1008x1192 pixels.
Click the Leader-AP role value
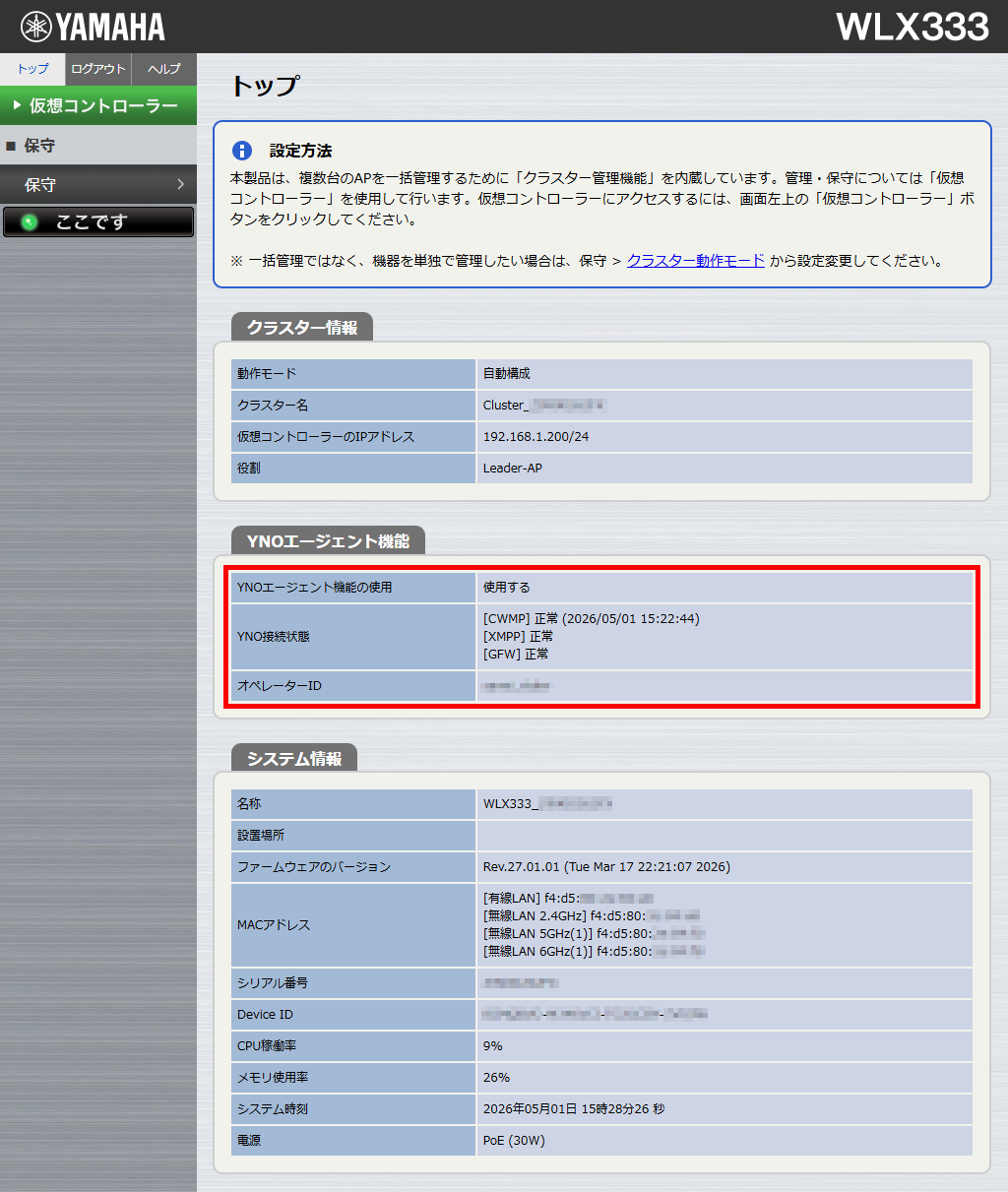click(x=513, y=469)
